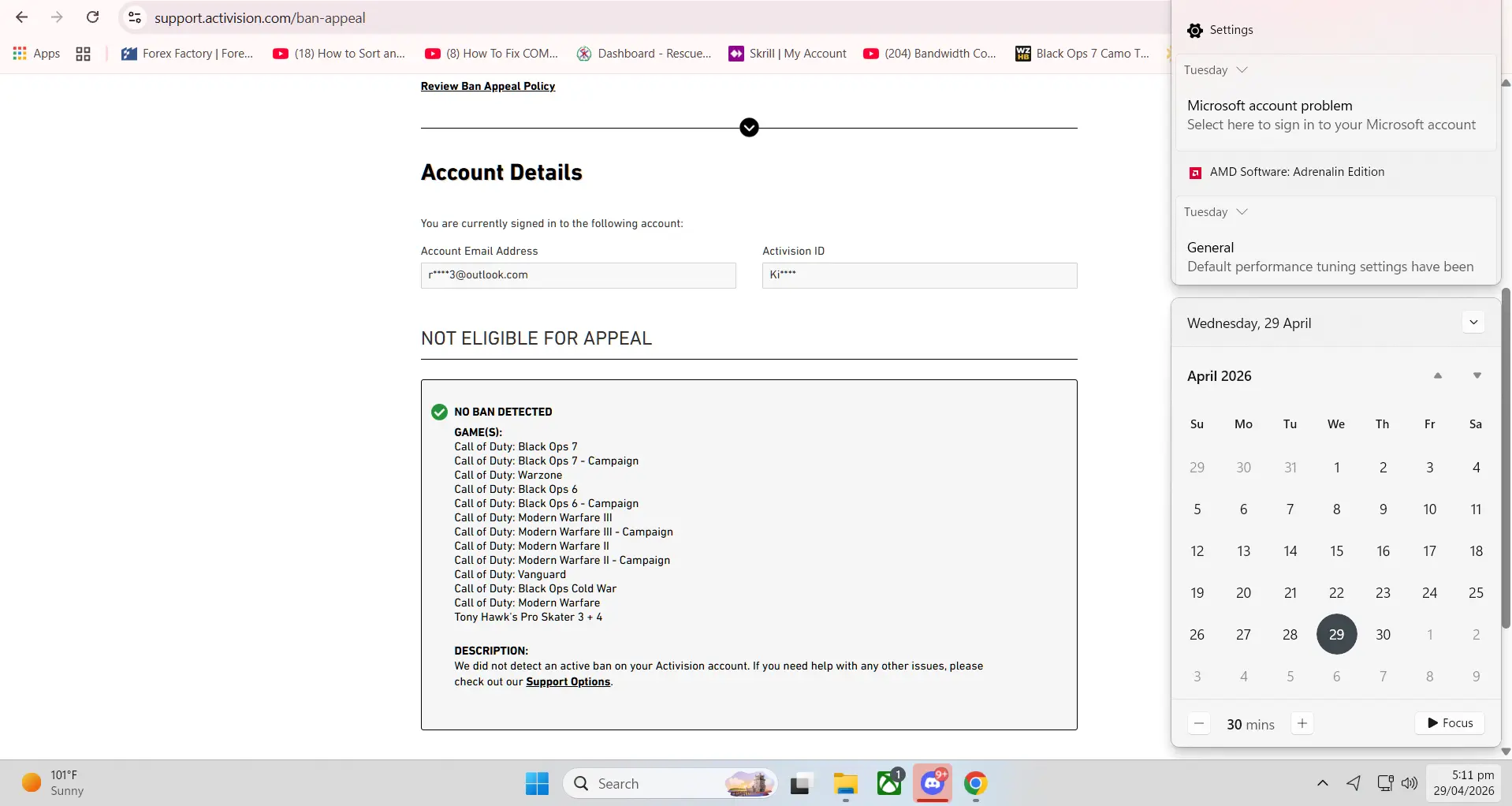1512x806 pixels.
Task: Collapse the calendar using the header chevron
Action: (1473, 323)
